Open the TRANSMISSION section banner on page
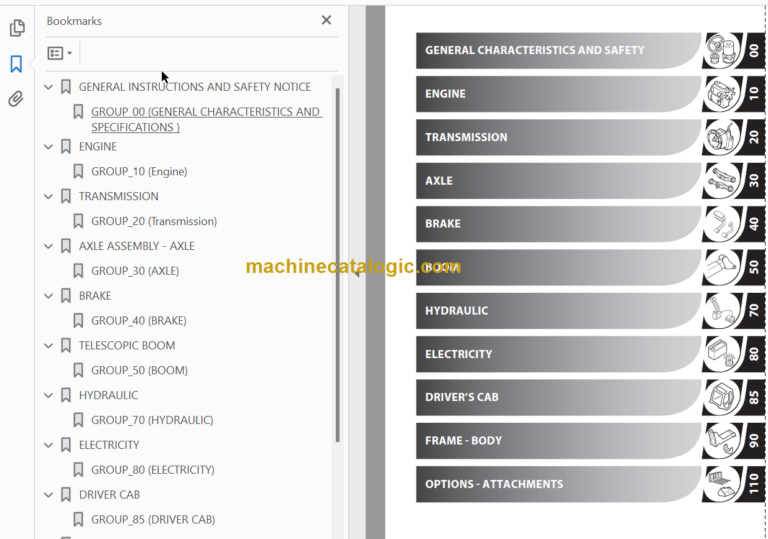This screenshot has height=539, width=768. (558, 137)
